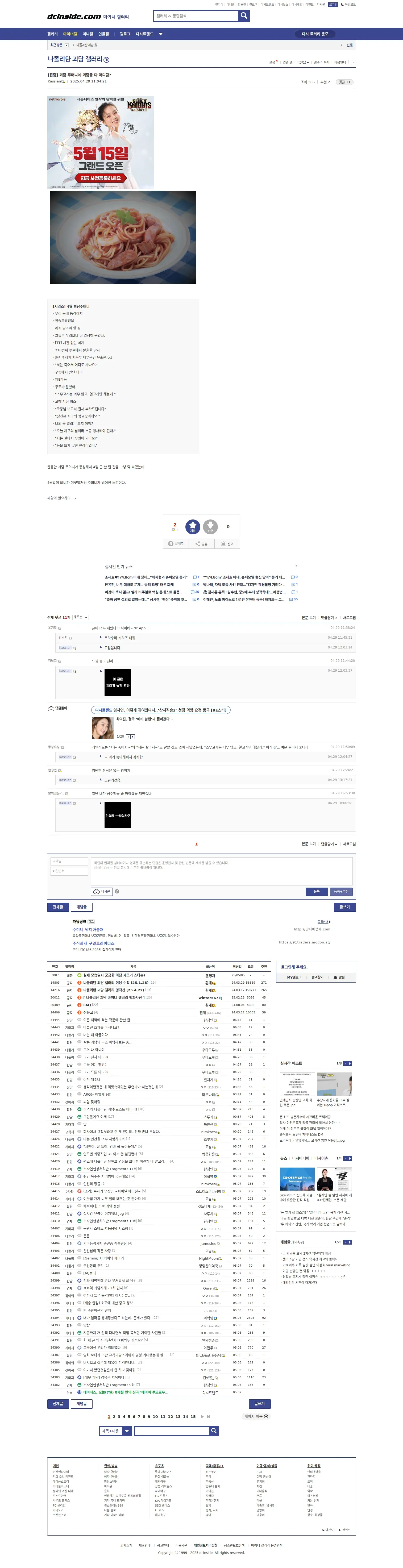Click the comment text area
Image resolution: width=403 pixels, height=1568 pixels.
pos(222,871)
